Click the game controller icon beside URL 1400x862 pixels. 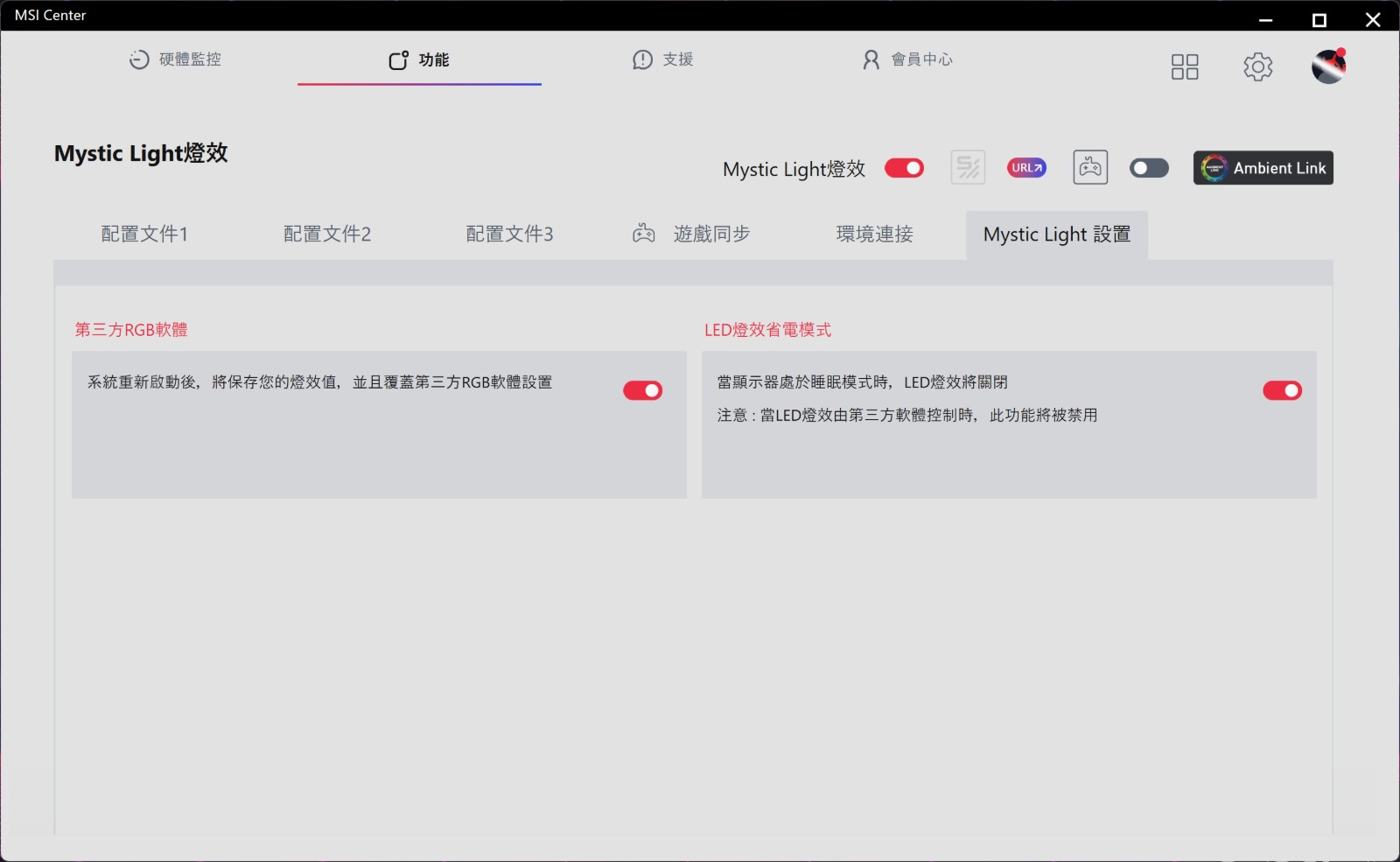pyautogui.click(x=1090, y=167)
